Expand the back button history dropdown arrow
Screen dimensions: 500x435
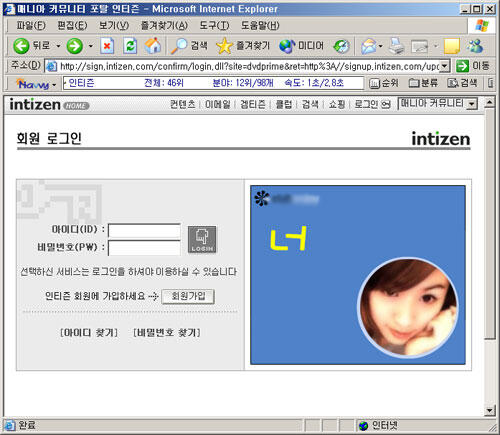58,46
